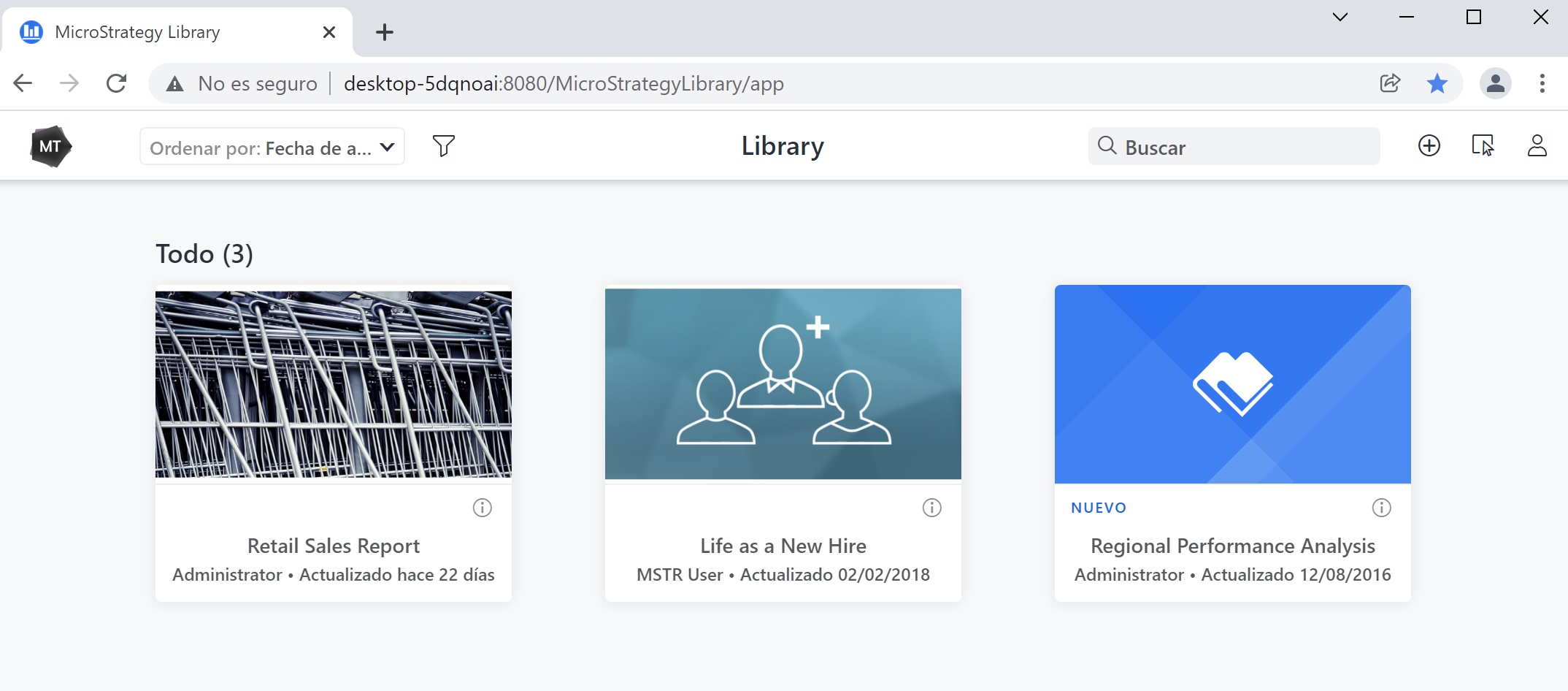Click 'Administrator • Actualizado hace 22 días' text
1568x691 pixels.
coord(334,575)
